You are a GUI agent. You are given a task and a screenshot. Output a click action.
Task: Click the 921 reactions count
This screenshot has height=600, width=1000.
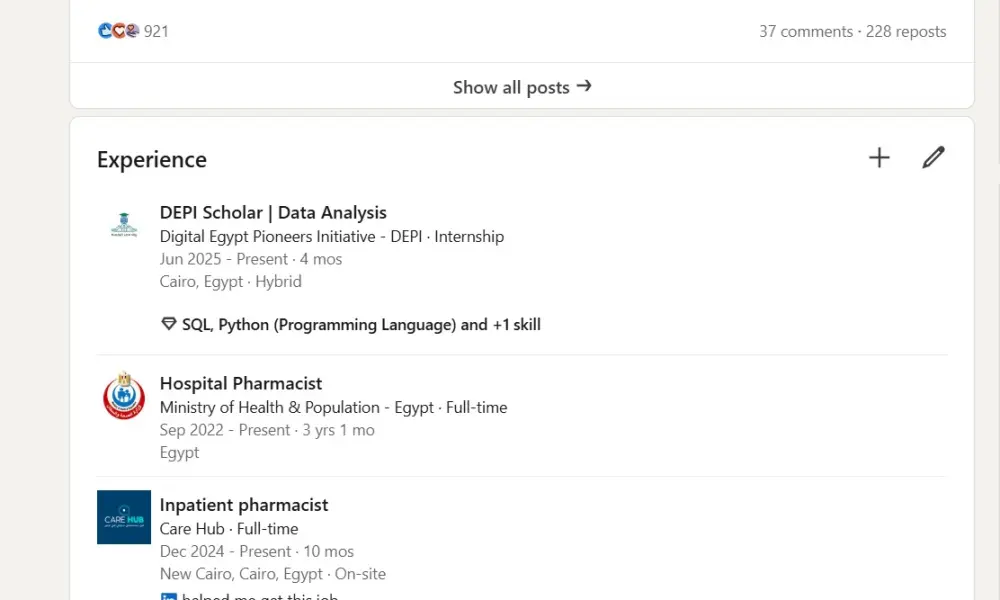coord(156,31)
